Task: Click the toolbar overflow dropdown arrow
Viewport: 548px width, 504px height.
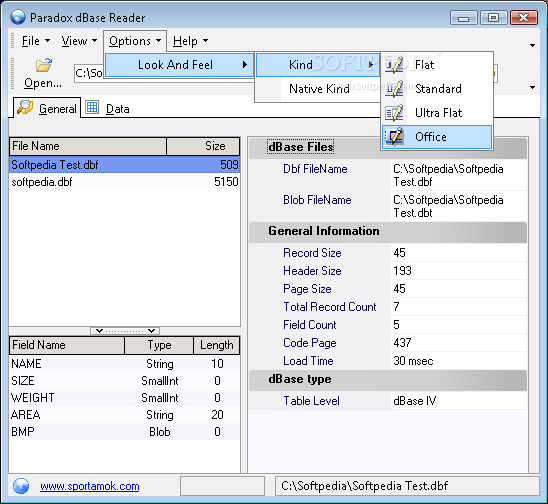Action: click(532, 87)
